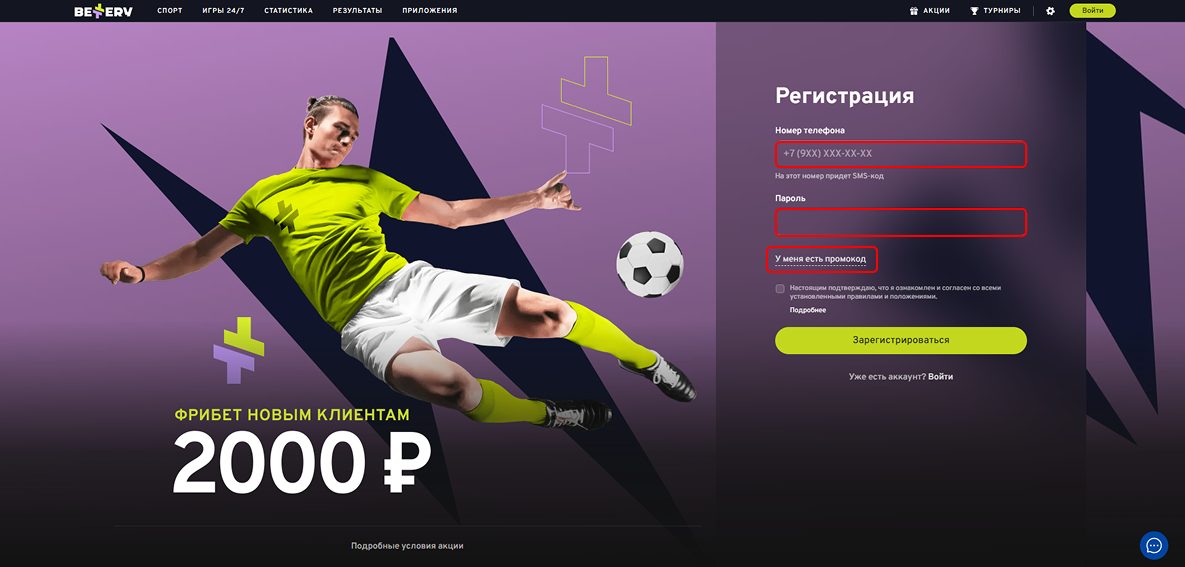Click the BETERV logo in the header
The width and height of the screenshot is (1185, 567).
click(103, 11)
